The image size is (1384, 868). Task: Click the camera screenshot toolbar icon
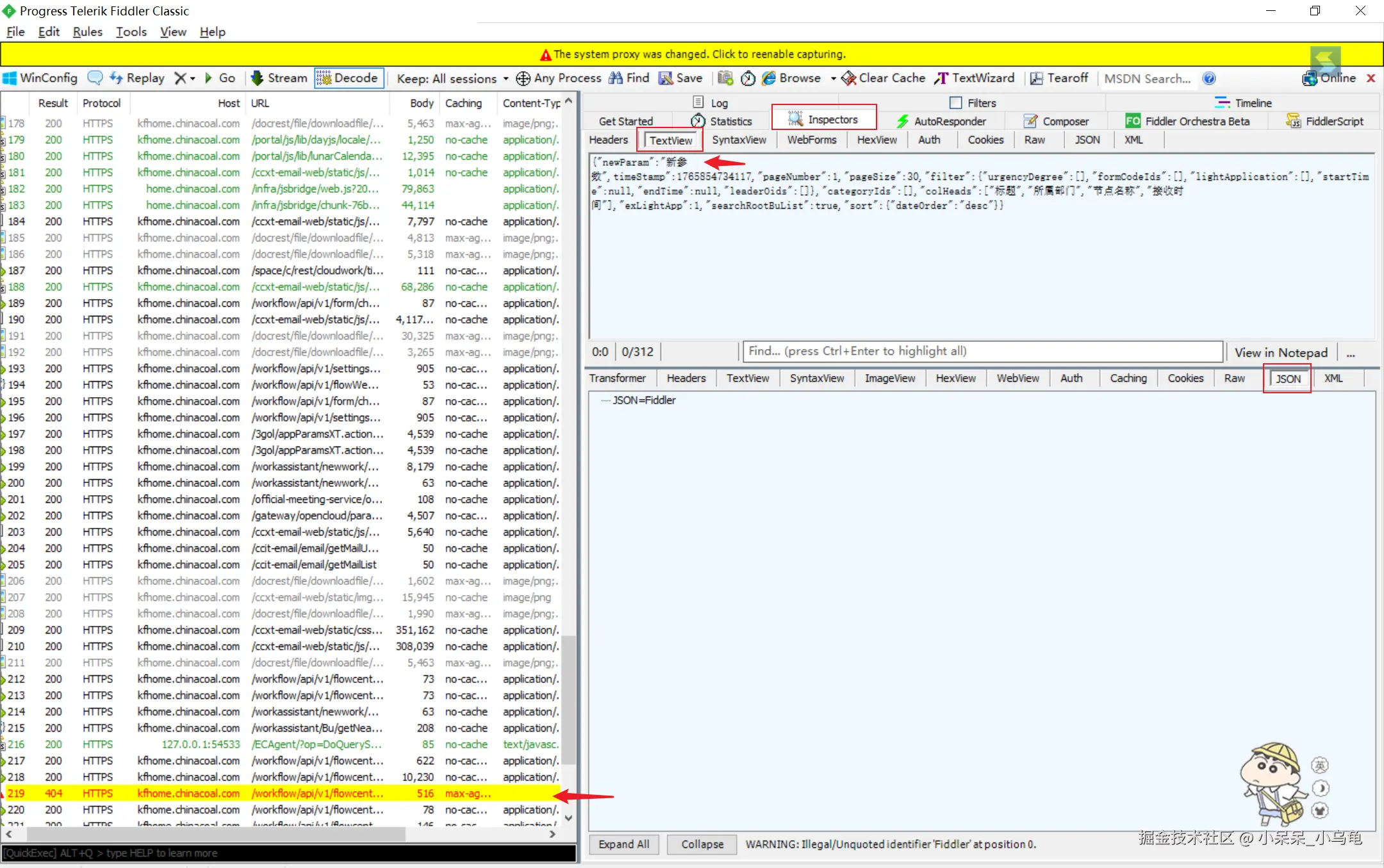click(x=725, y=78)
